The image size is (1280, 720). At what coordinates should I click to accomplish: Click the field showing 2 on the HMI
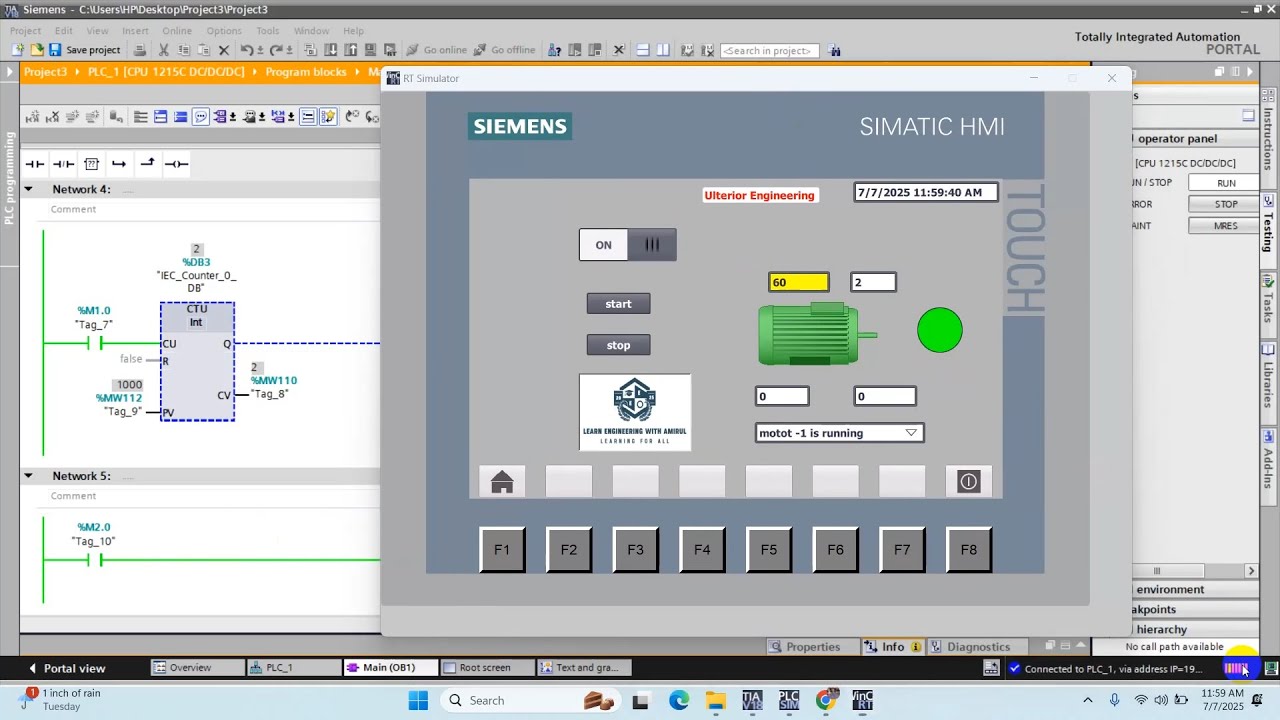tap(873, 282)
